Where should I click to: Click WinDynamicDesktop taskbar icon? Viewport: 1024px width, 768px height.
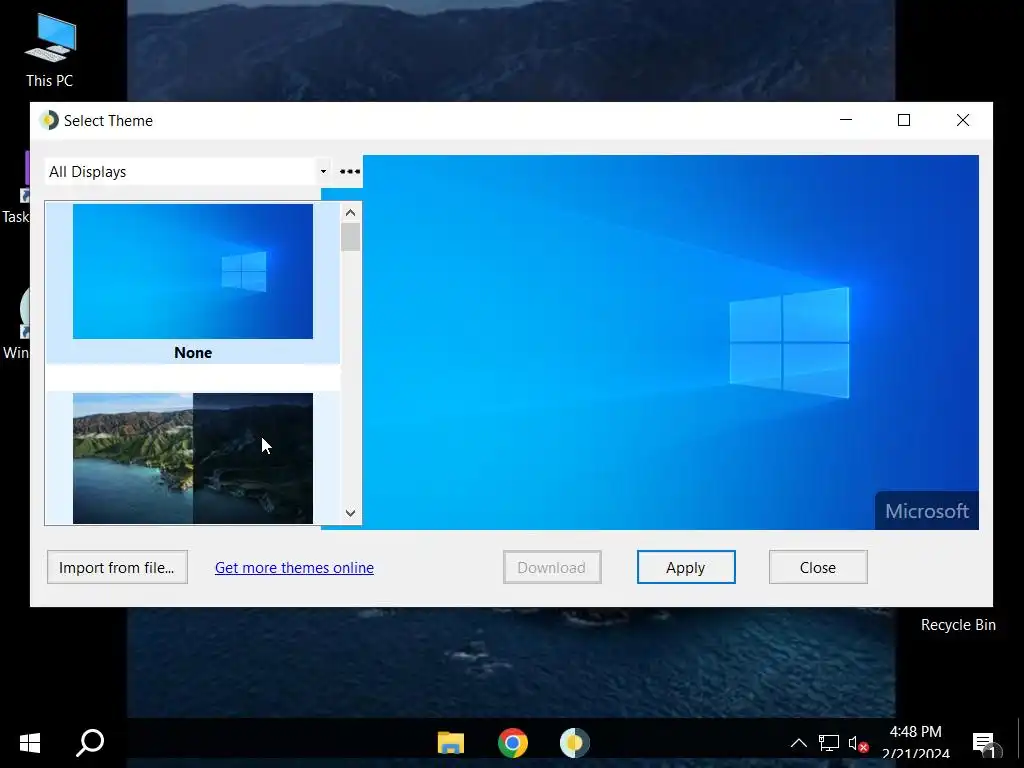tap(575, 743)
